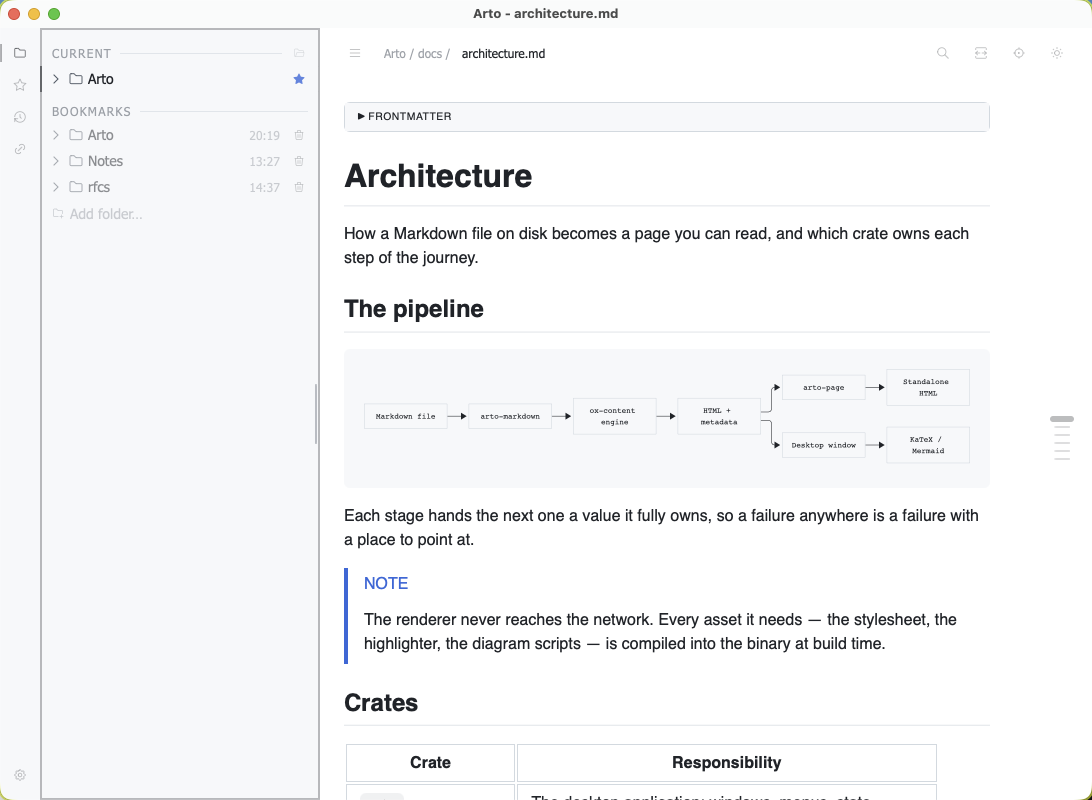This screenshot has height=800, width=1092.
Task: Open settings with the gear icon
Action: [20, 775]
